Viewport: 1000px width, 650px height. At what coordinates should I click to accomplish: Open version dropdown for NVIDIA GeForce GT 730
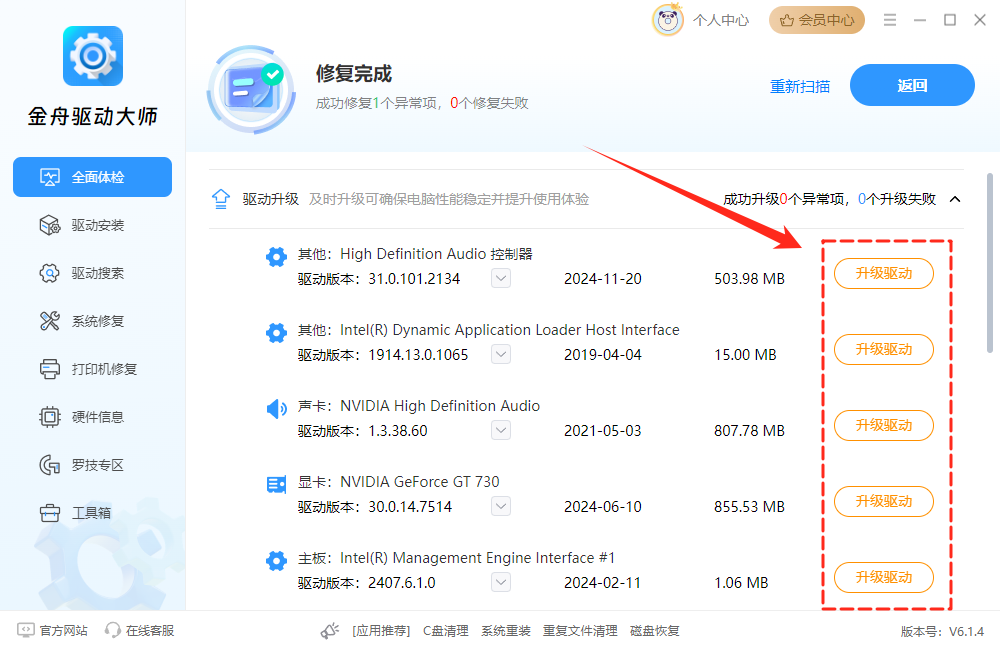(501, 507)
